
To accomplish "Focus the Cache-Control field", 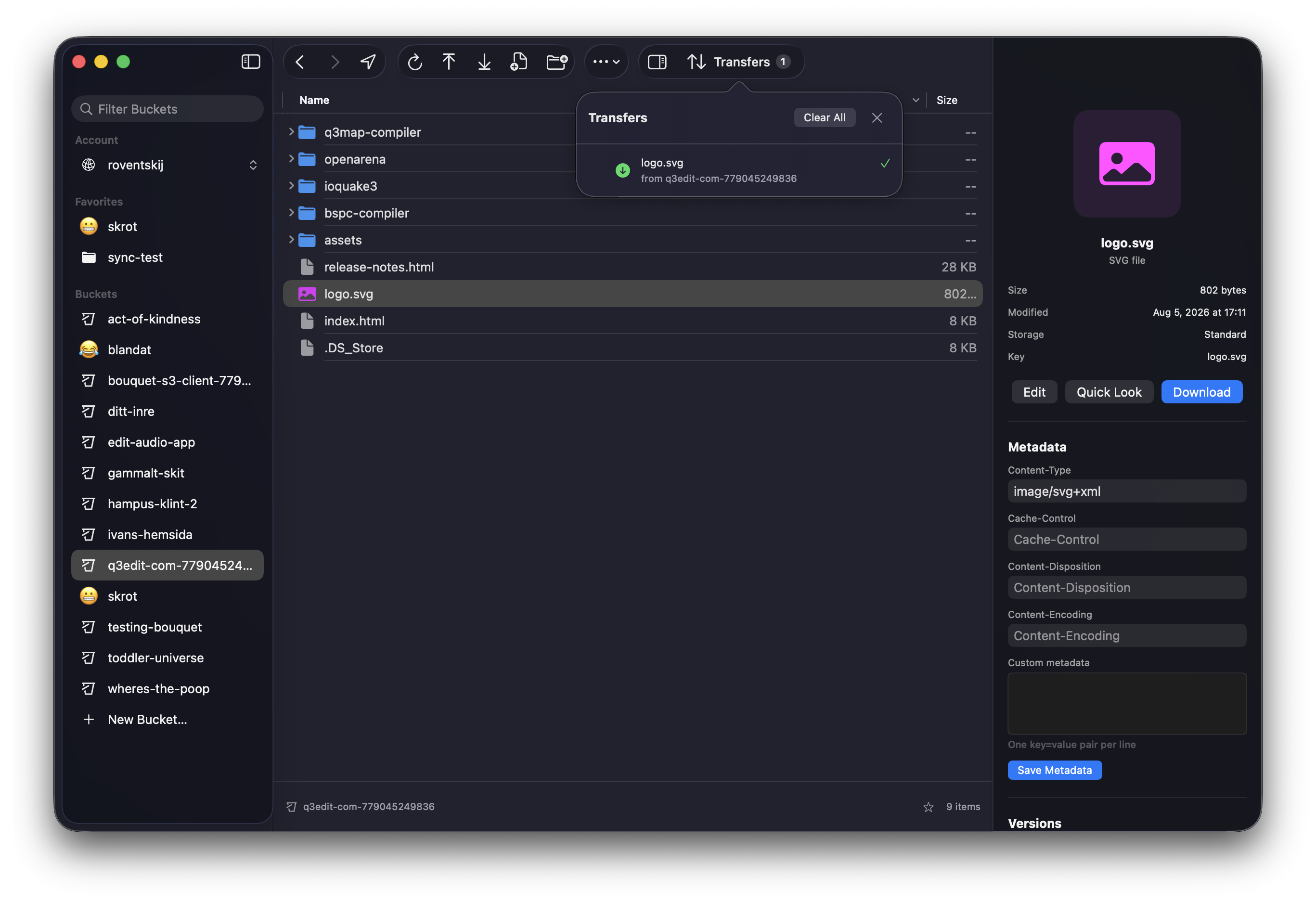I will pyautogui.click(x=1127, y=540).
